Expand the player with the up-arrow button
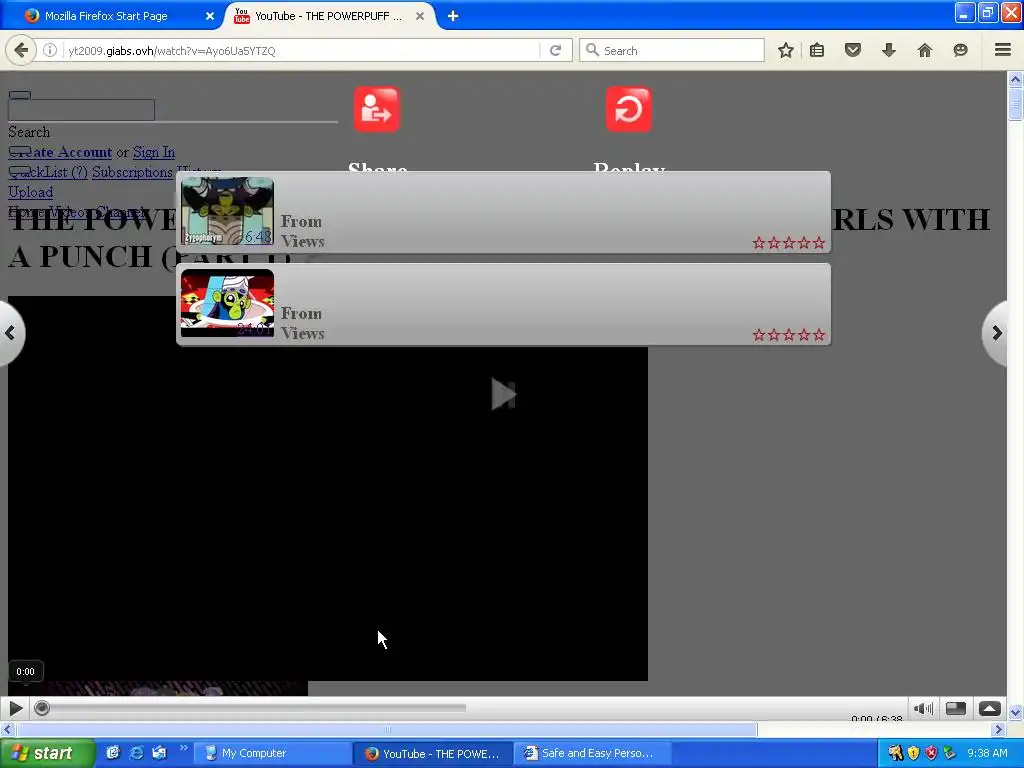Viewport: 1024px width, 768px height. tap(989, 708)
